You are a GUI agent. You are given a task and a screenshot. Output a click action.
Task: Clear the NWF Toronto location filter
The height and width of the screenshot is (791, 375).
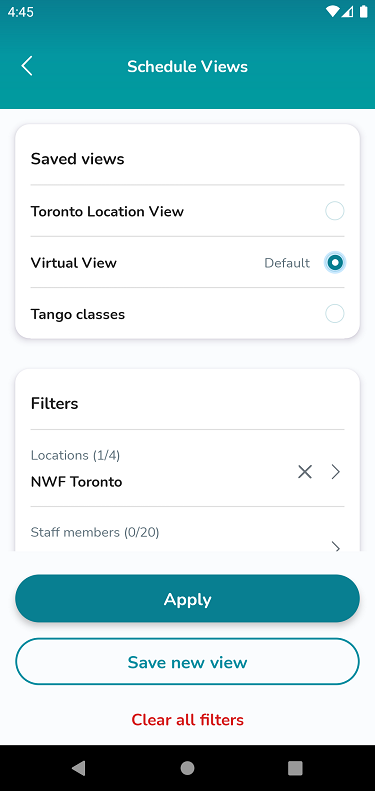[x=305, y=472]
